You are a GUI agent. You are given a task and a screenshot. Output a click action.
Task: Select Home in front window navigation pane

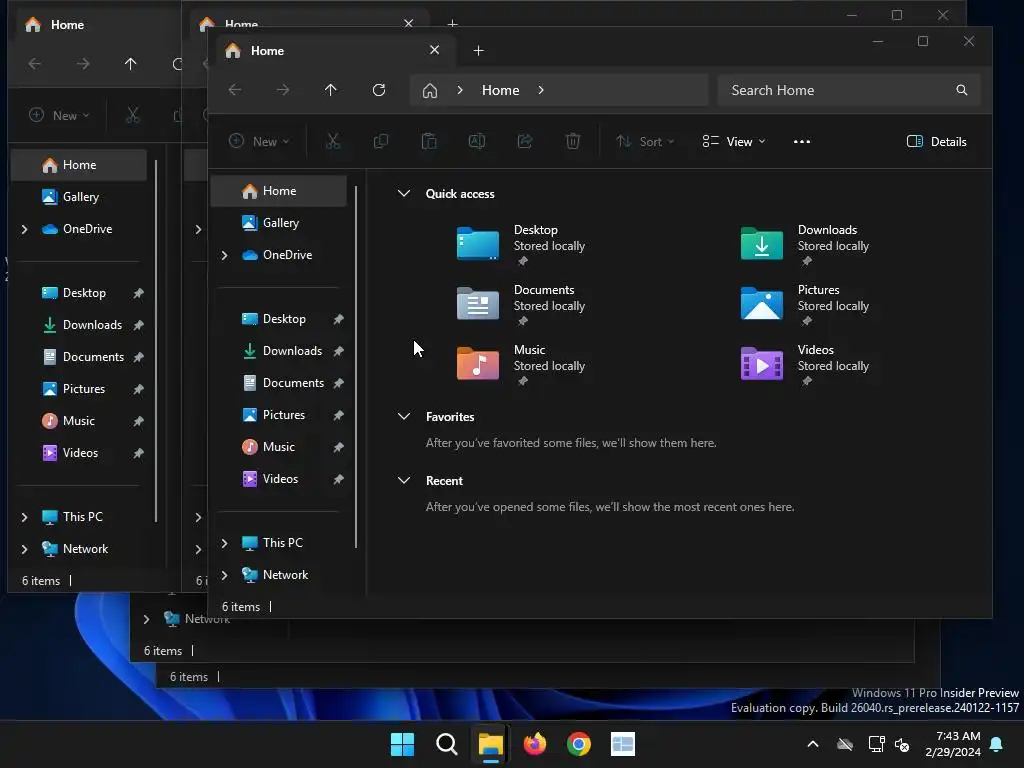click(278, 191)
